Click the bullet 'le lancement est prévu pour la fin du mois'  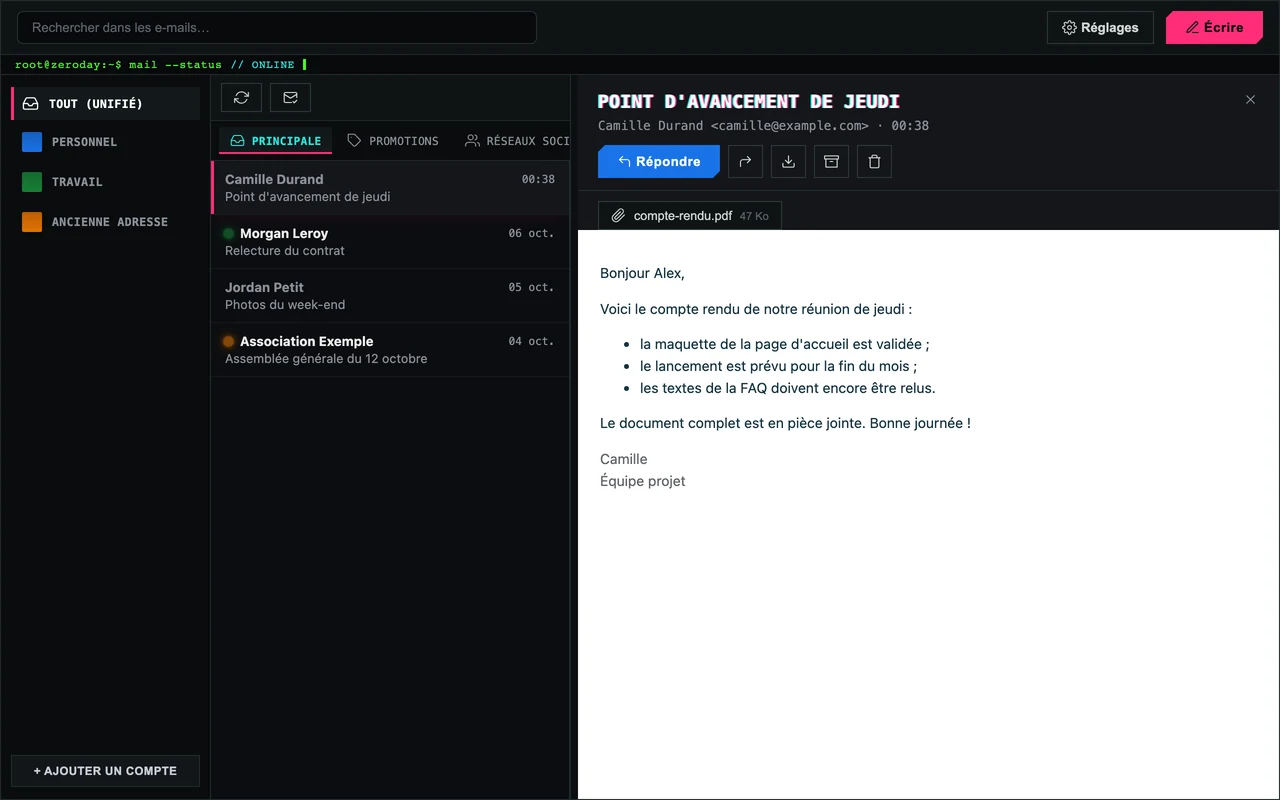tap(778, 366)
